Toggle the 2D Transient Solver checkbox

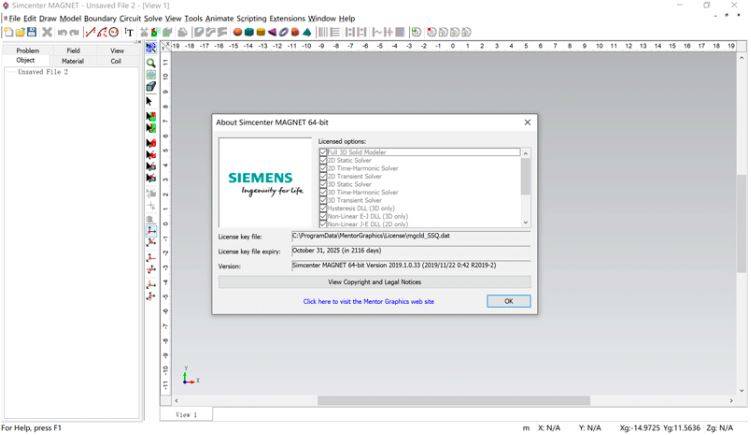coord(323,176)
